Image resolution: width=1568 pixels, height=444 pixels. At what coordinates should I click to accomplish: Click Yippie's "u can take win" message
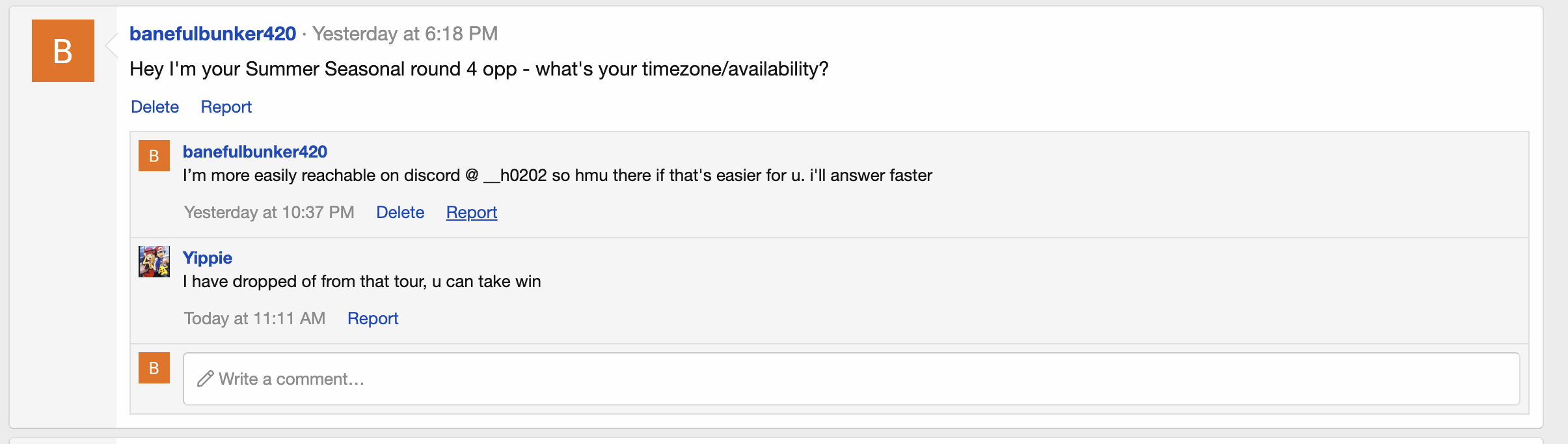tap(362, 281)
